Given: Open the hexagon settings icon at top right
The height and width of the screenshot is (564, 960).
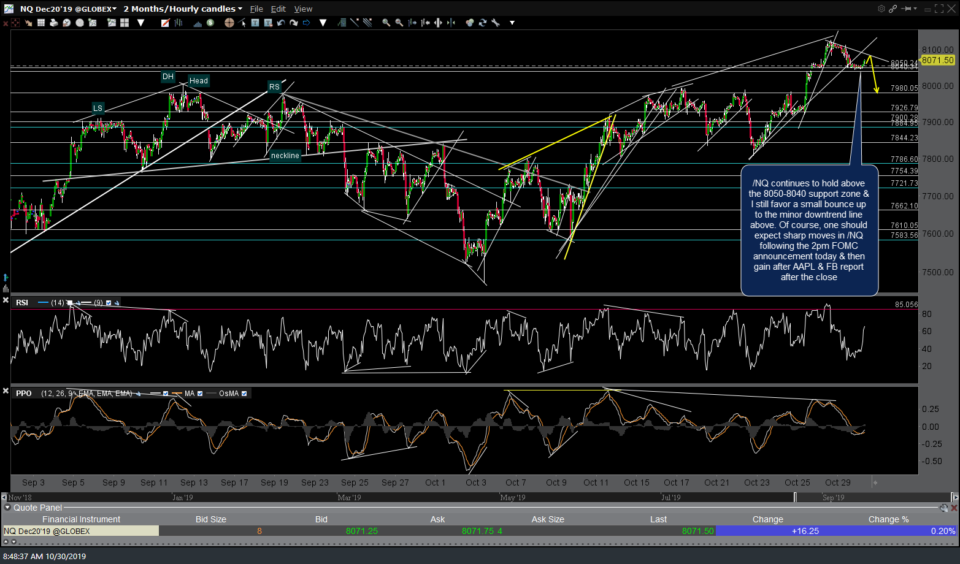Looking at the screenshot, I should pyautogui.click(x=881, y=9).
